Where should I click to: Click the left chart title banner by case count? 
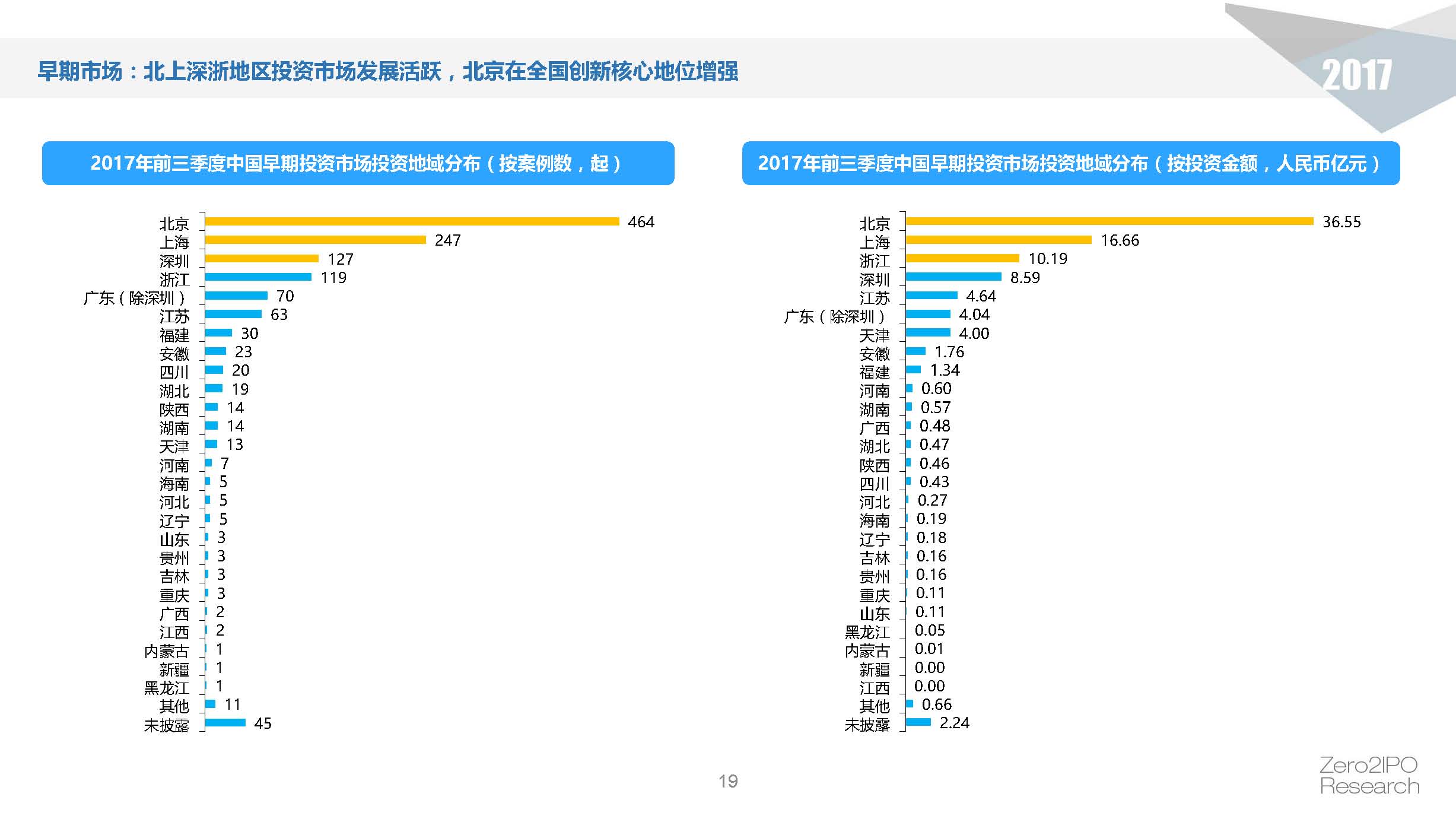[358, 163]
